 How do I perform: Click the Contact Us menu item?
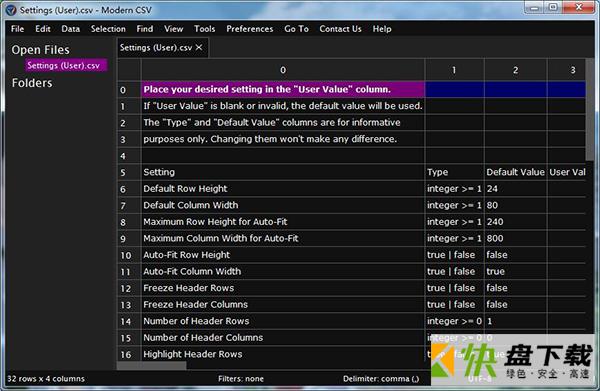340,29
